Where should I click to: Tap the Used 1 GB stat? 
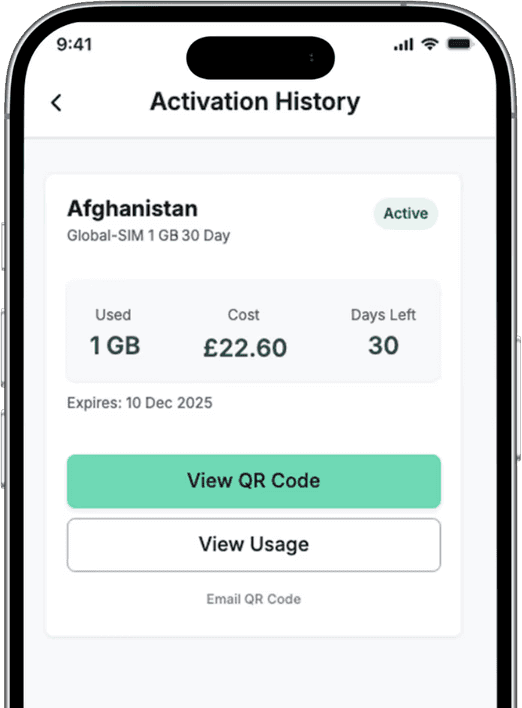tap(115, 345)
